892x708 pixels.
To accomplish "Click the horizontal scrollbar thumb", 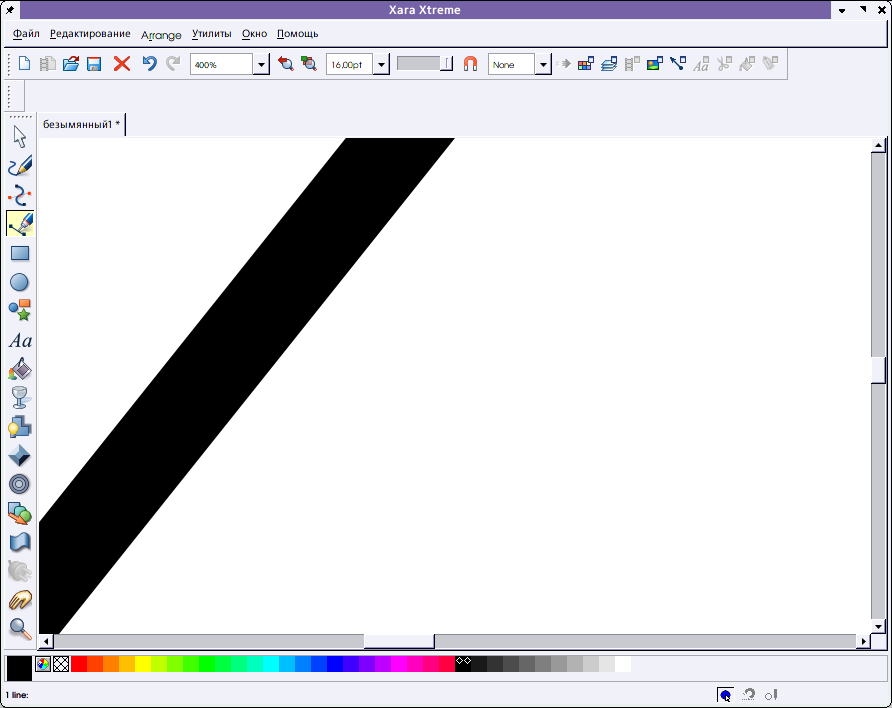I will 399,641.
